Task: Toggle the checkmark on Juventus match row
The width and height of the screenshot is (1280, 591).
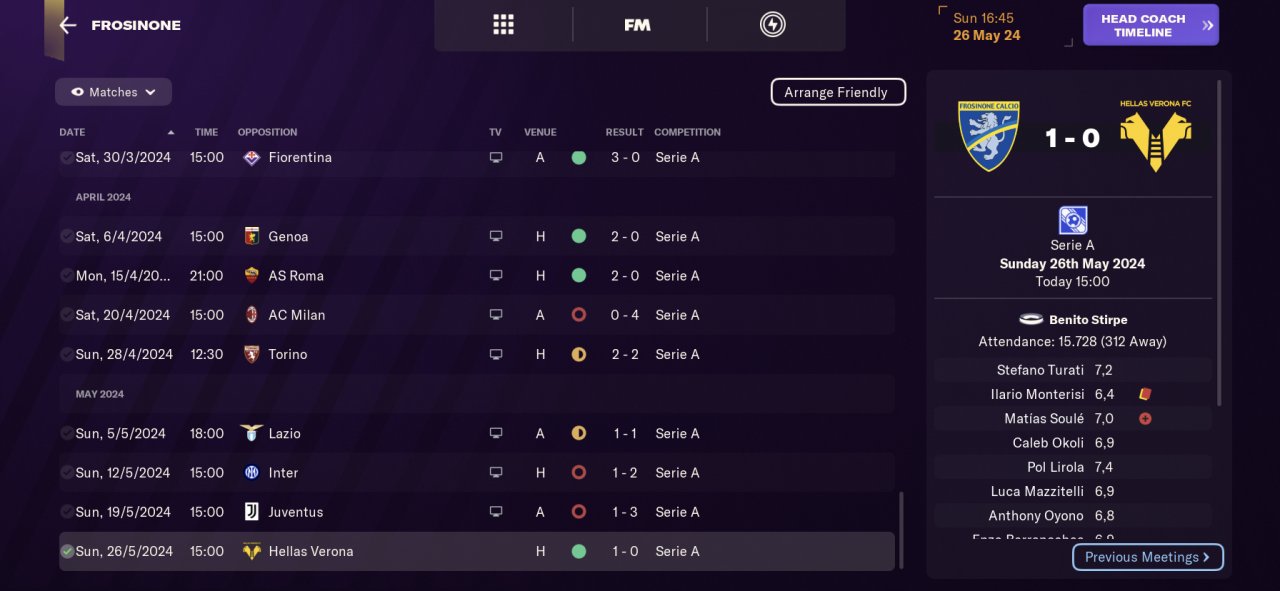Action: coord(67,512)
